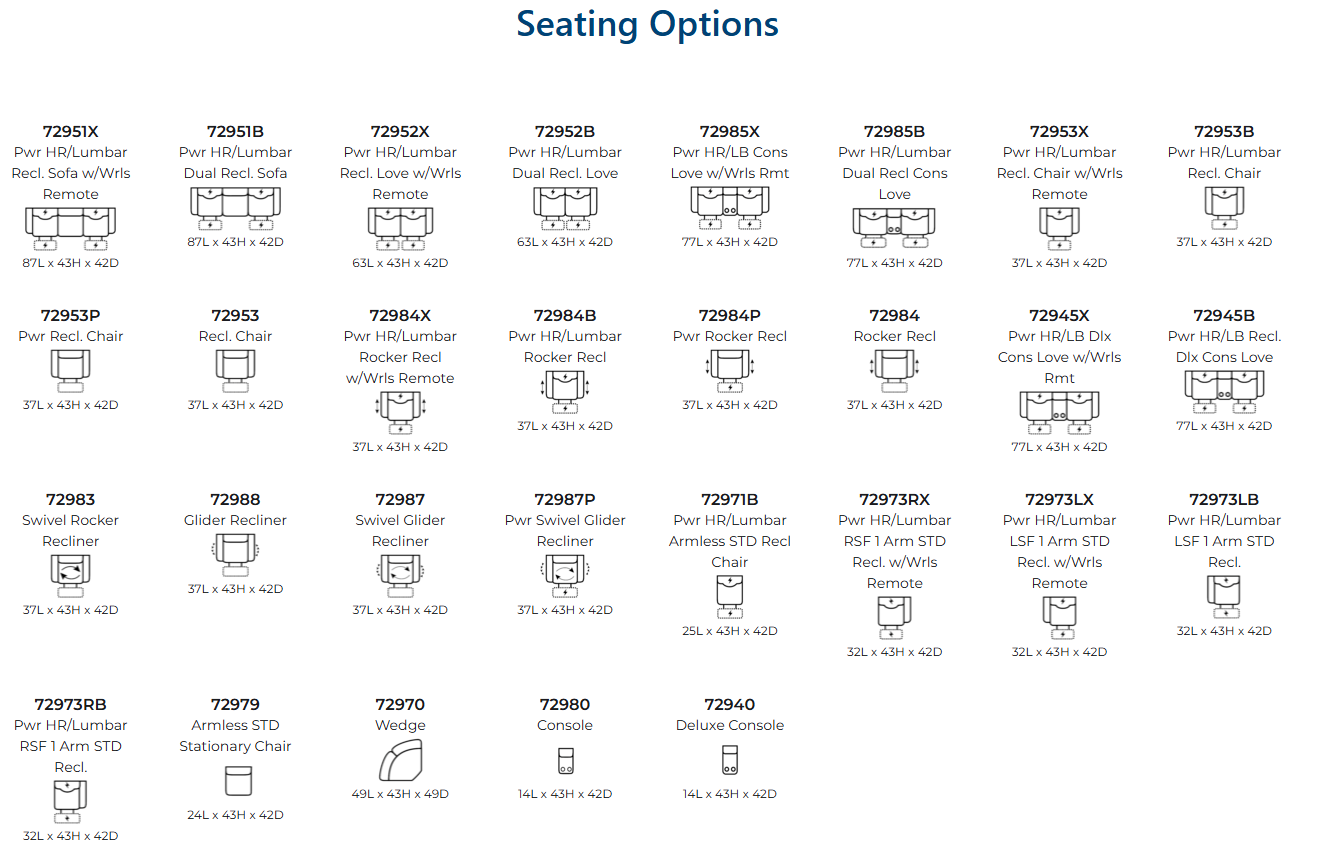This screenshot has height=860, width=1336.
Task: Click the 72953B Recl. Chair description text
Action: pos(1224,163)
